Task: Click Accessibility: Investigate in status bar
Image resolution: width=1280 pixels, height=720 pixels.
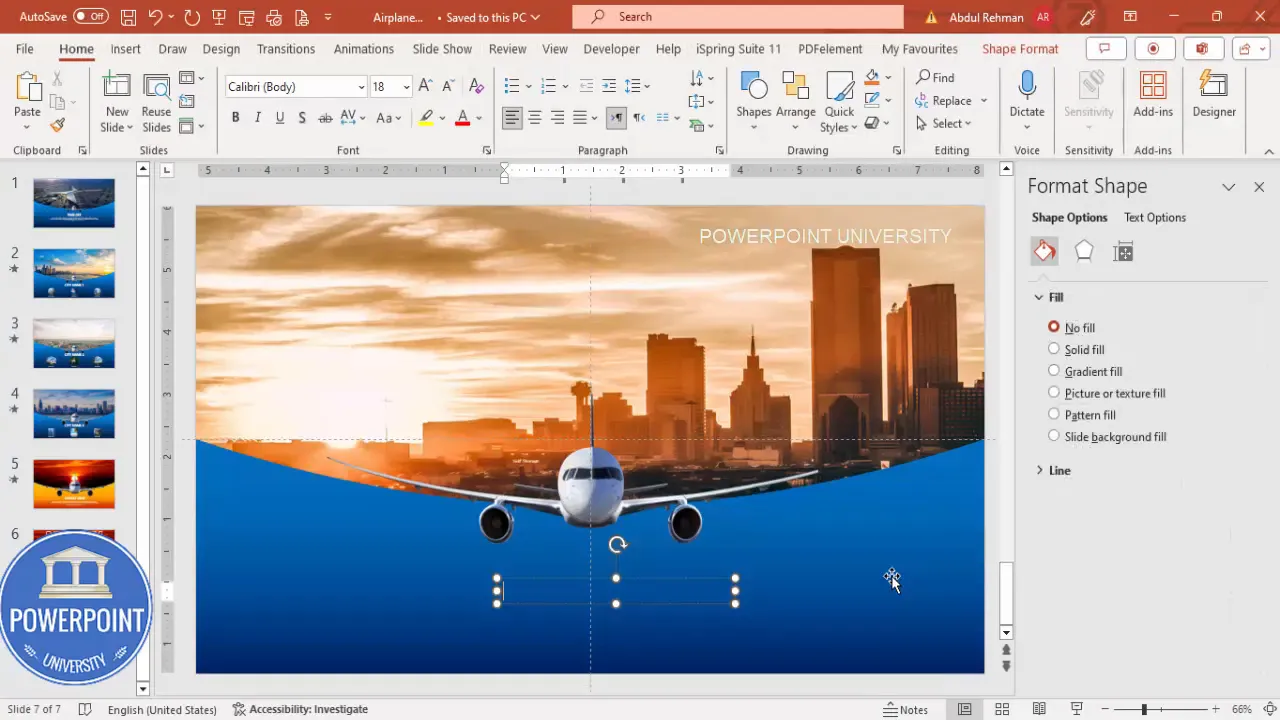Action: (x=300, y=709)
